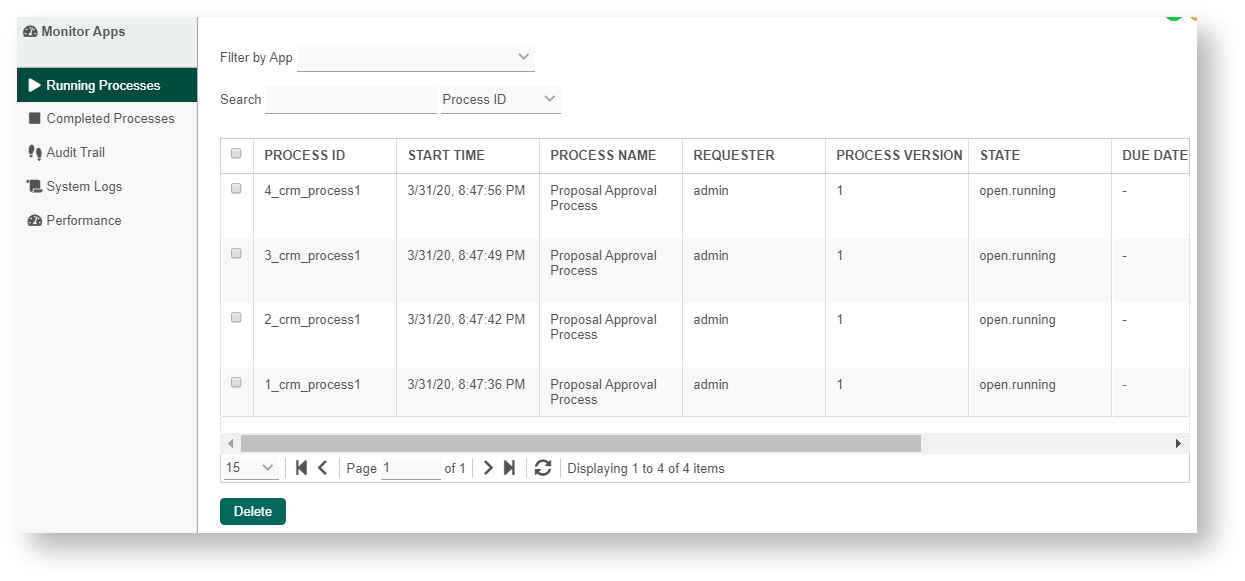Go to first page icon in pager
1245x581 pixels.
(x=301, y=468)
